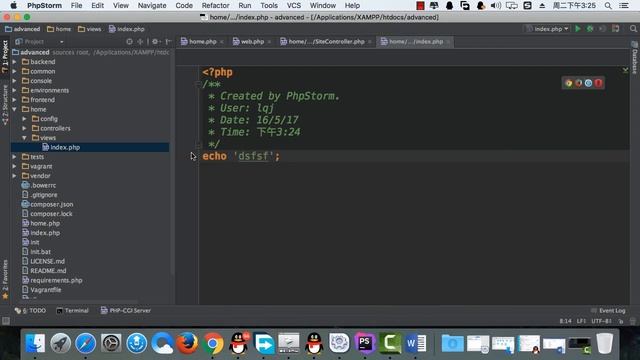Close the home/.../index.php editor tab
Image resolution: width=640 pixels, height=360 pixels.
(x=448, y=42)
